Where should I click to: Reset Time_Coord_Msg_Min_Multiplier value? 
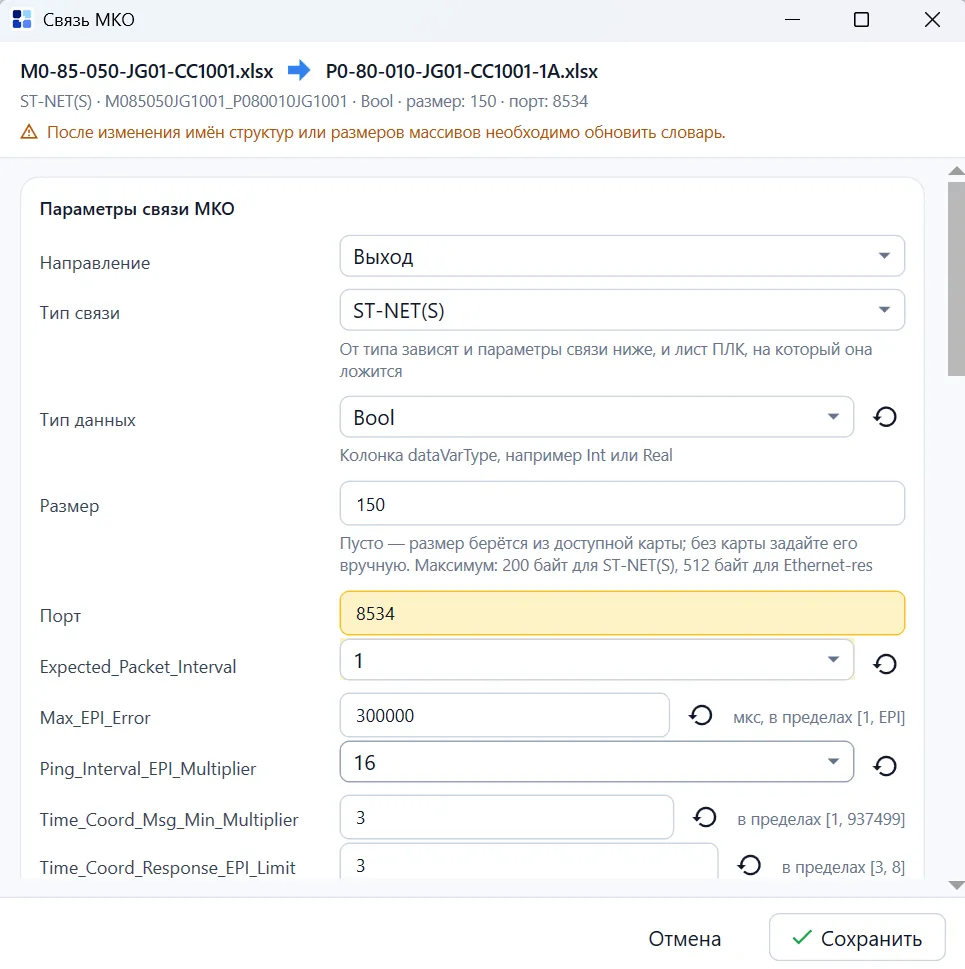[x=704, y=818]
